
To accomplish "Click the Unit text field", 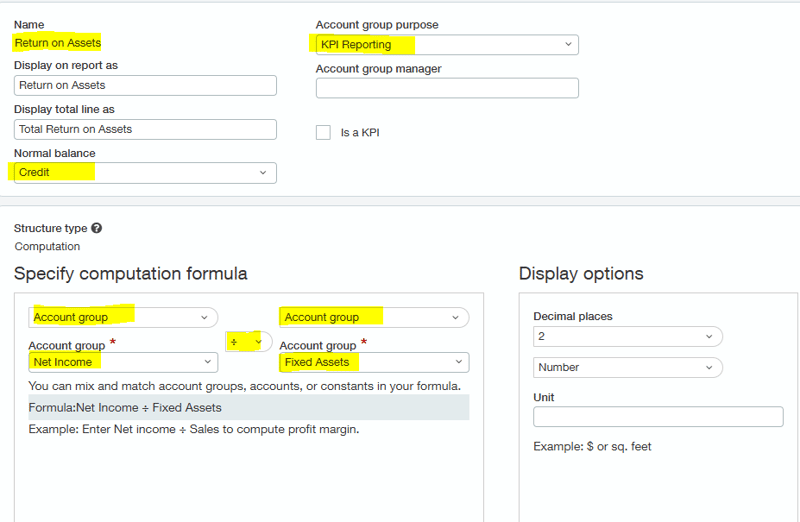I will pos(658,416).
